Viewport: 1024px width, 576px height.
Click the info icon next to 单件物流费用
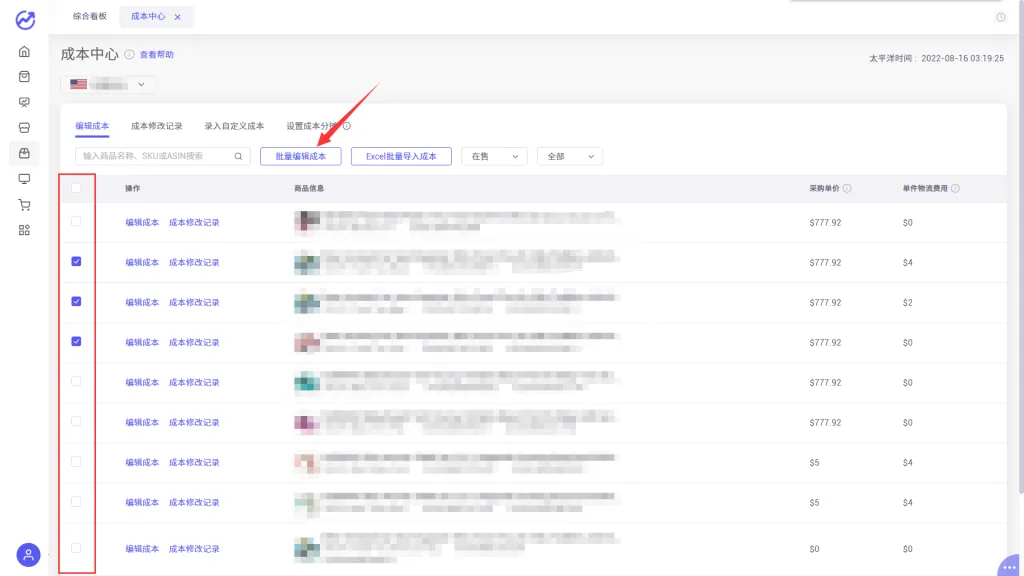(955, 188)
